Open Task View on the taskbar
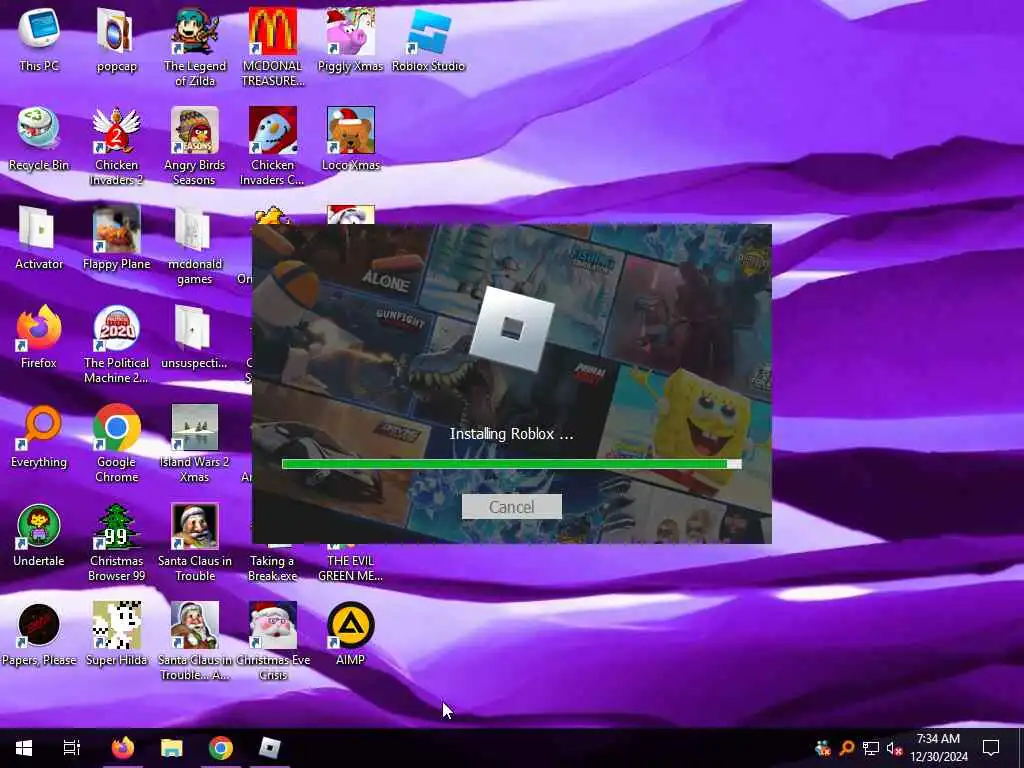The width and height of the screenshot is (1024, 768). coord(72,748)
